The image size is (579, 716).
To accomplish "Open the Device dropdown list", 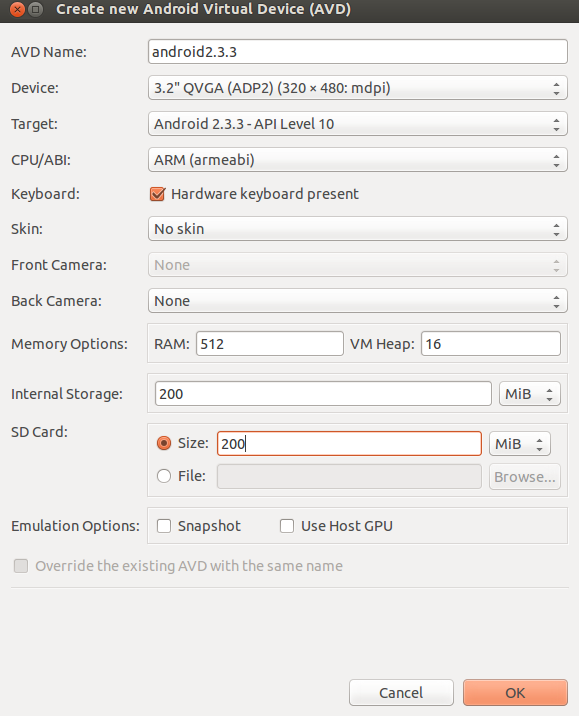I will [x=358, y=88].
